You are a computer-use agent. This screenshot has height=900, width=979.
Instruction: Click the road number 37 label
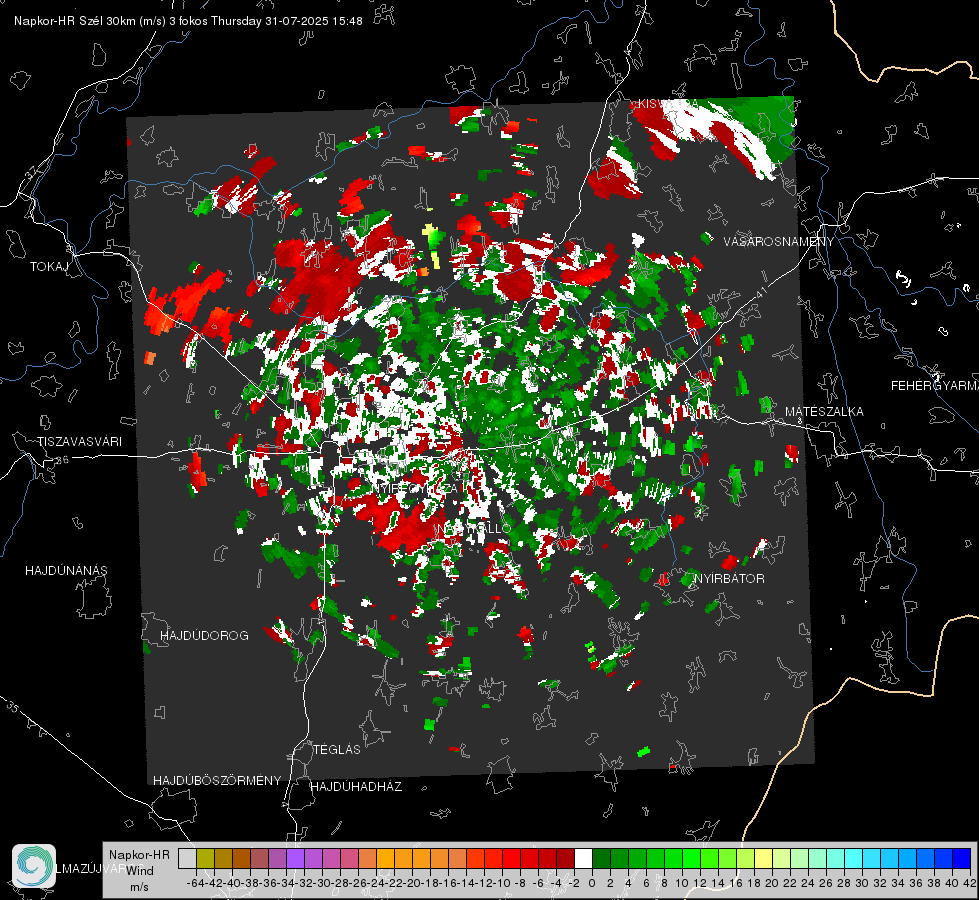click(31, 172)
